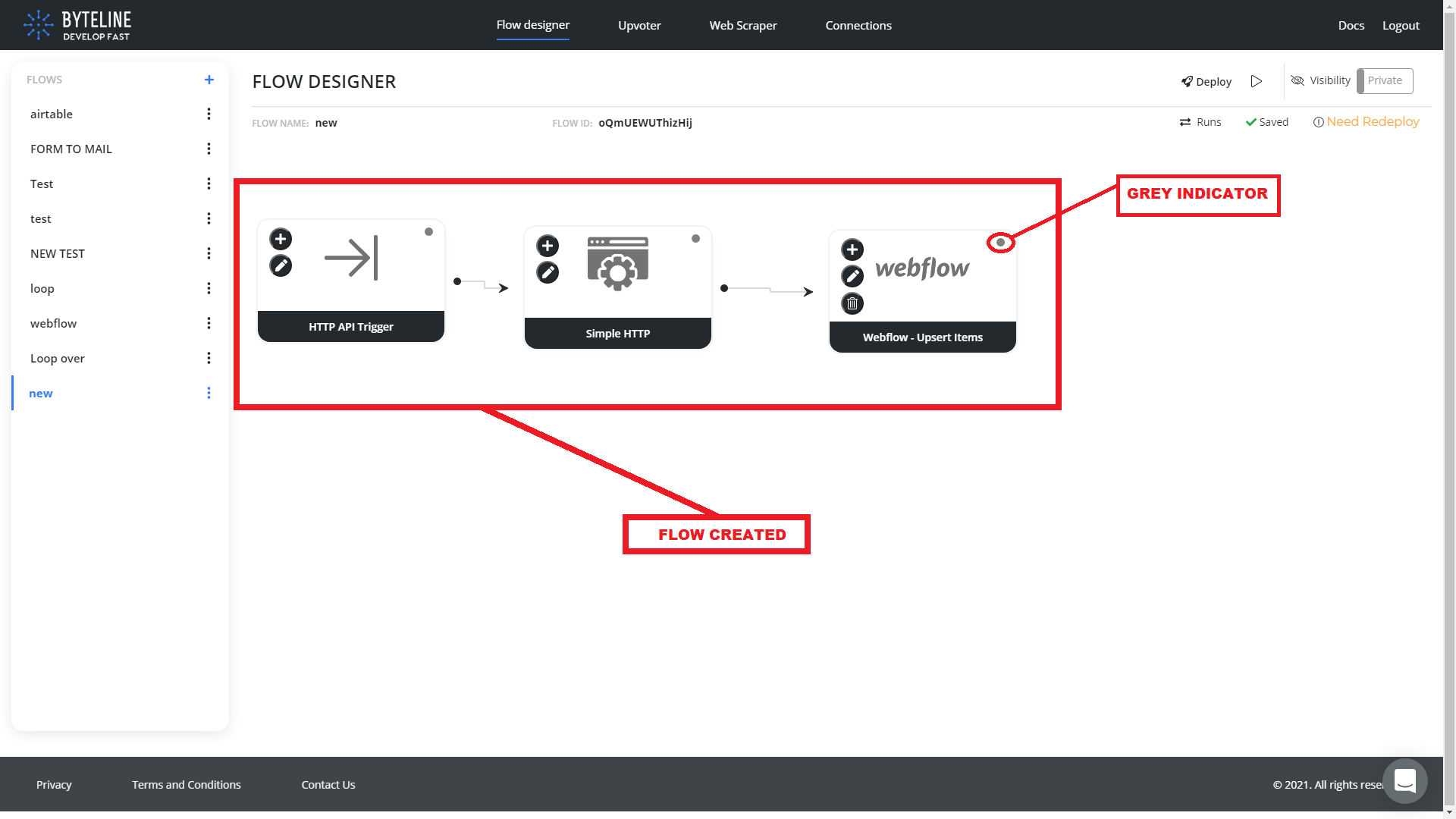Image resolution: width=1456 pixels, height=819 pixels.
Task: Open options menu for Test flow
Action: (x=209, y=184)
